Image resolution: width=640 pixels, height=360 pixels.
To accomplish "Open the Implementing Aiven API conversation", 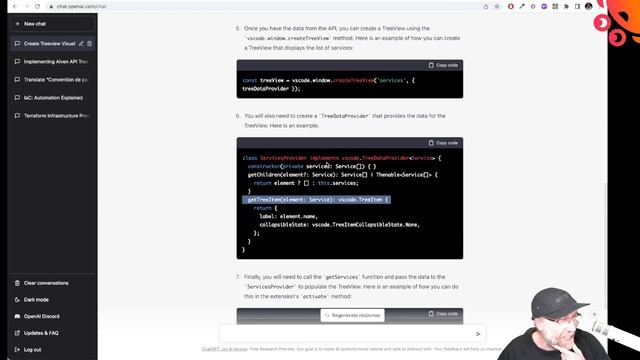I will pyautogui.click(x=53, y=62).
